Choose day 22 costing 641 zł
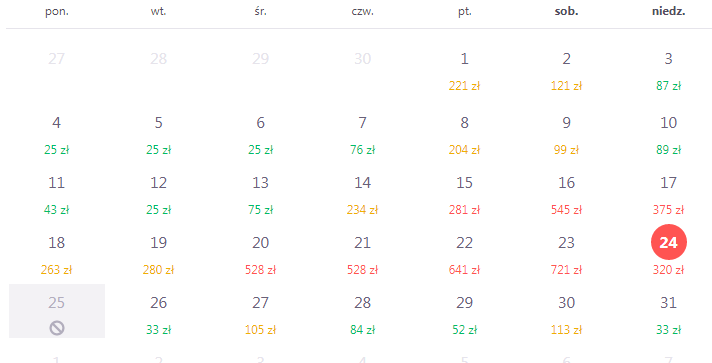This screenshot has height=363, width=712. click(x=465, y=255)
